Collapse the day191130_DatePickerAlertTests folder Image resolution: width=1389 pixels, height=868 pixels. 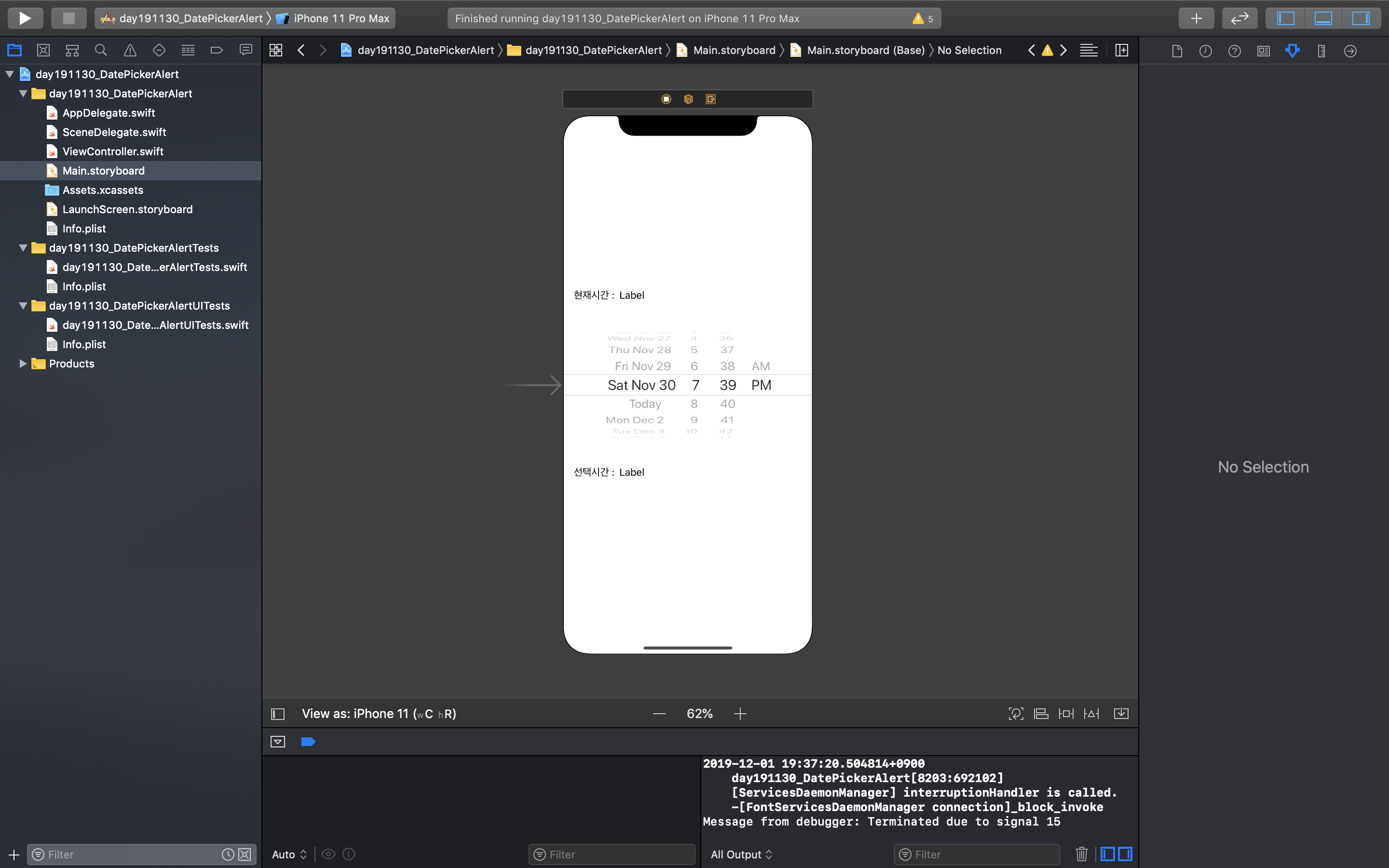click(x=23, y=248)
